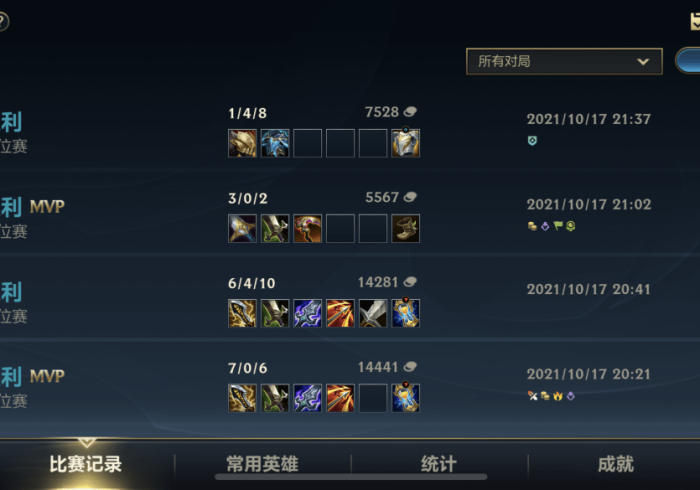Screen dimensions: 700x490
Task: Click the crossed swords badge under the 20:21 match
Action: click(x=533, y=395)
